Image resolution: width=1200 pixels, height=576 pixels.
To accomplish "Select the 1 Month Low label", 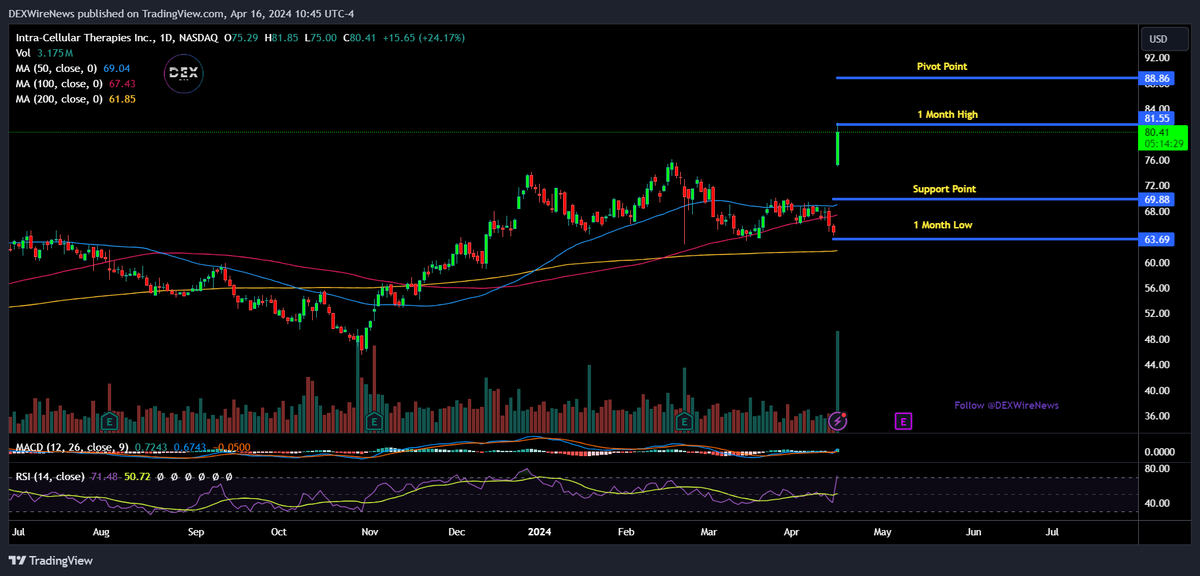I will (943, 225).
